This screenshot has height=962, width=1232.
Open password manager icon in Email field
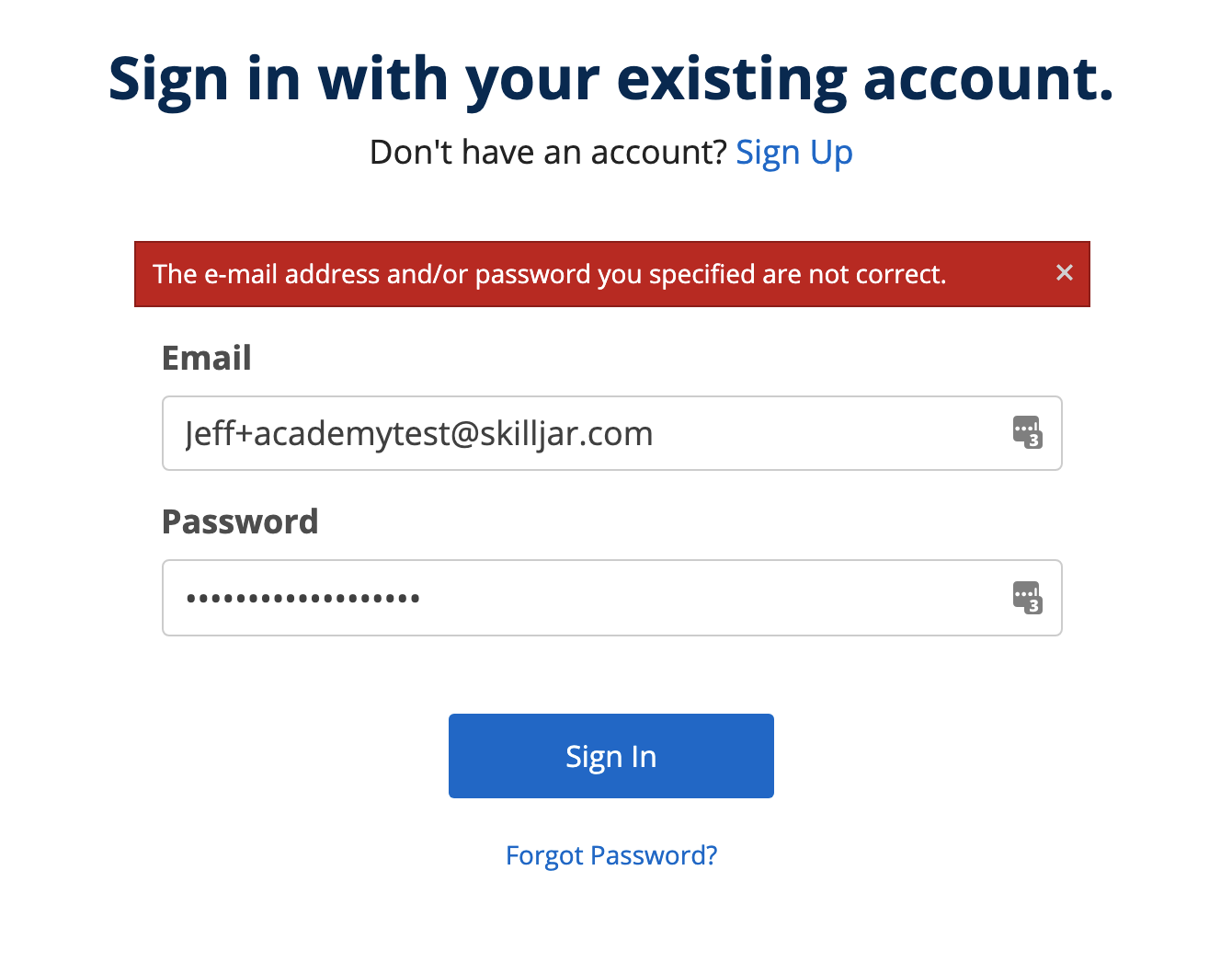coord(1027,432)
